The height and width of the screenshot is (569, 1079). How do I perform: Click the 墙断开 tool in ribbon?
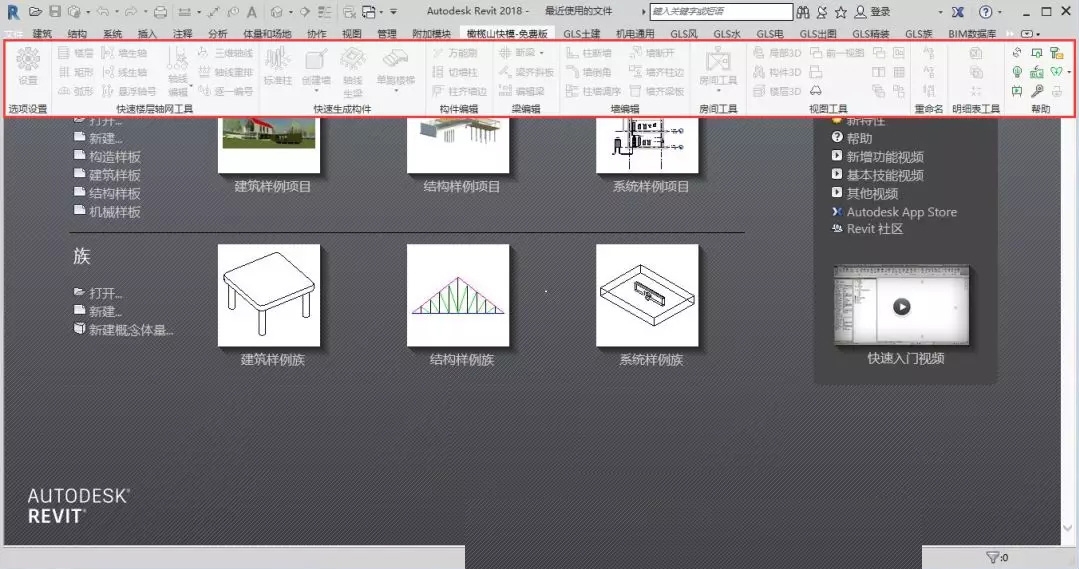652,53
